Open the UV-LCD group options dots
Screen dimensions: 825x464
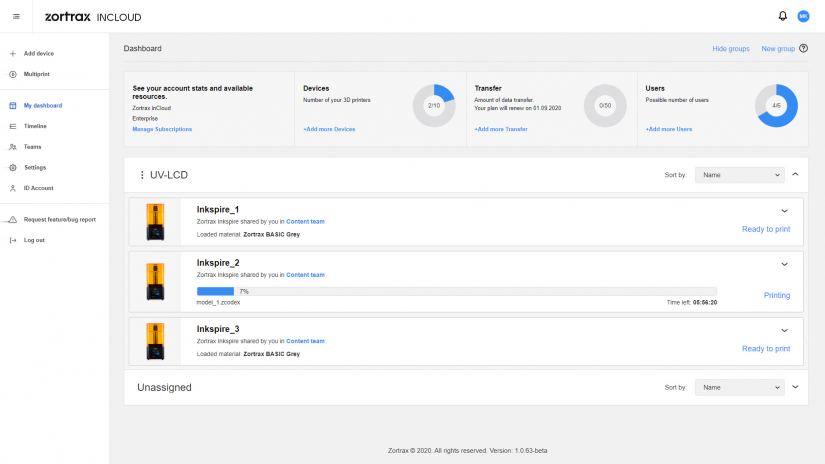[142, 175]
